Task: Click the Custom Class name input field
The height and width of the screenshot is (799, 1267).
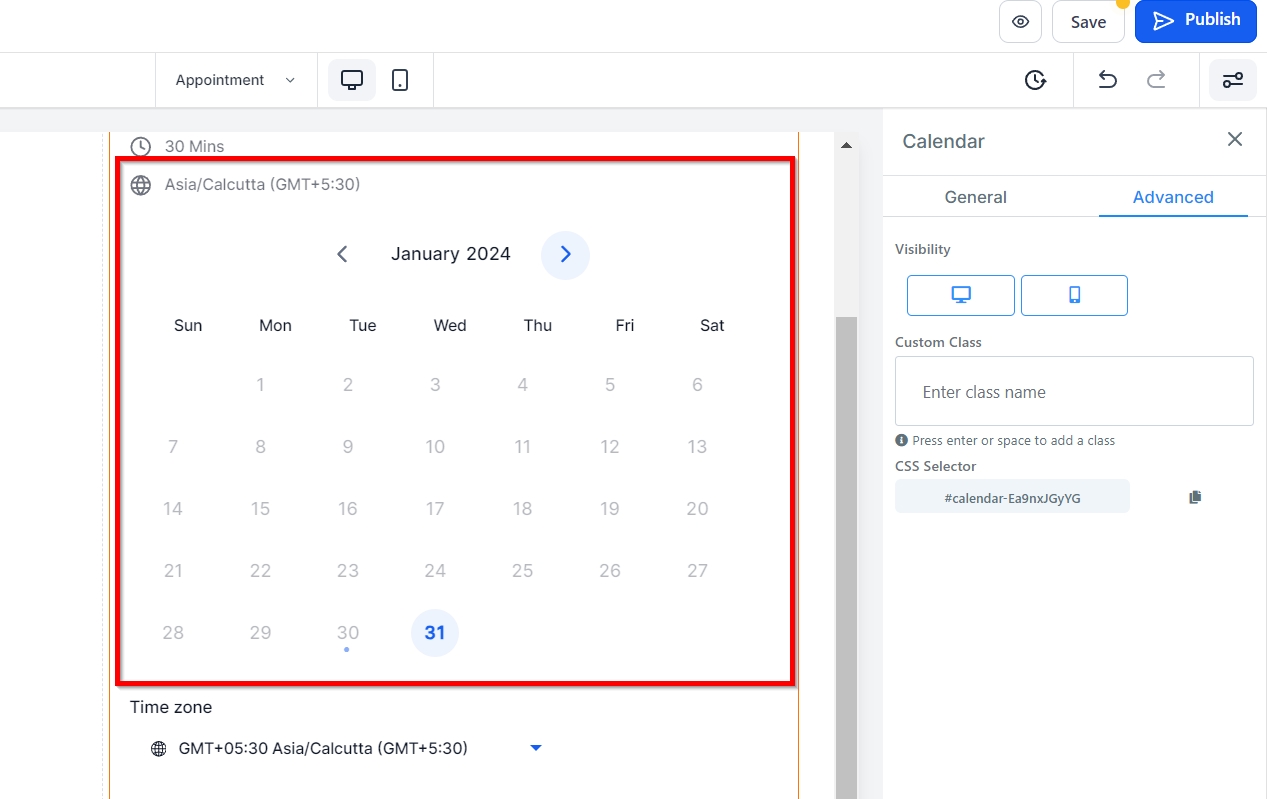Action: [1073, 392]
